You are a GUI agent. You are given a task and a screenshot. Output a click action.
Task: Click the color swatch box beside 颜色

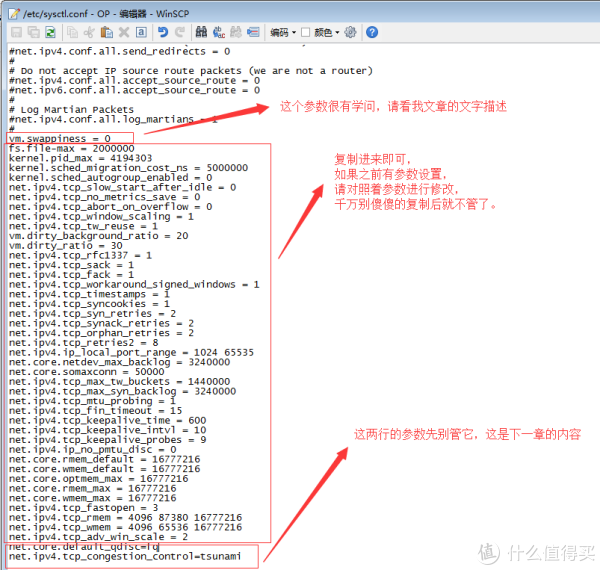(x=306, y=32)
